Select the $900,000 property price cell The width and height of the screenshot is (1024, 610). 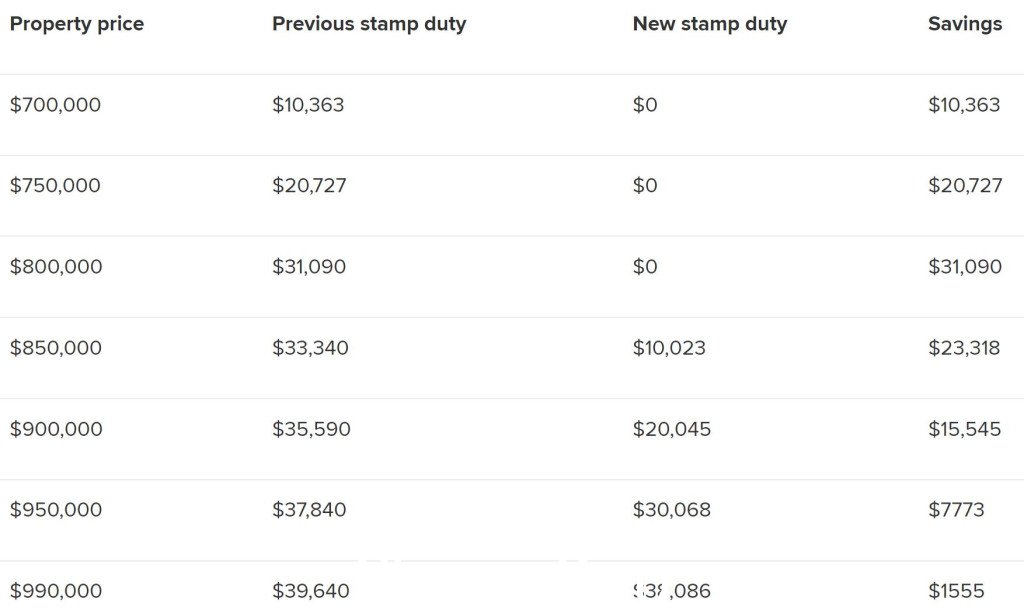[56, 429]
